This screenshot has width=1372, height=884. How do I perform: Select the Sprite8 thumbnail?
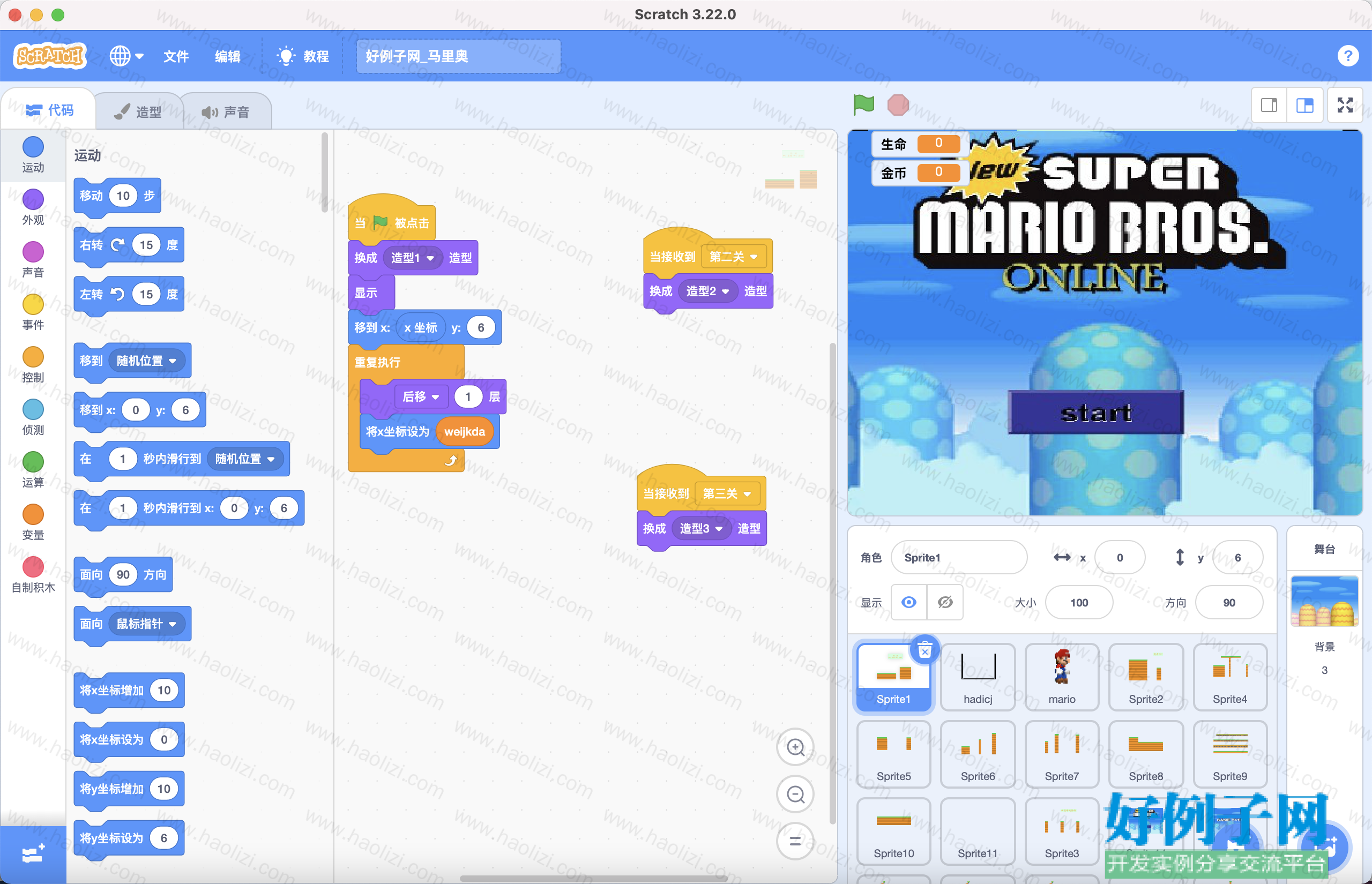(x=1146, y=754)
